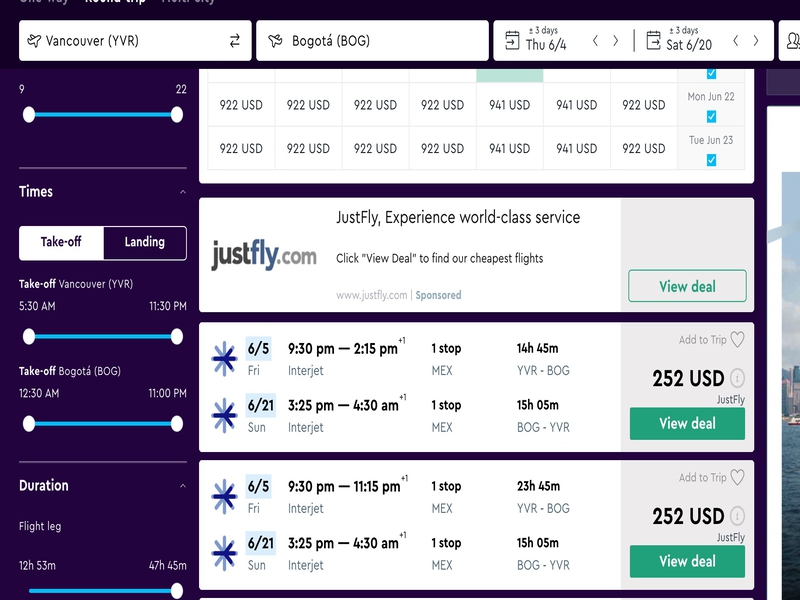800x600 pixels.
Task: Toggle the Tue Jun 23 checkbox
Action: coord(711,160)
